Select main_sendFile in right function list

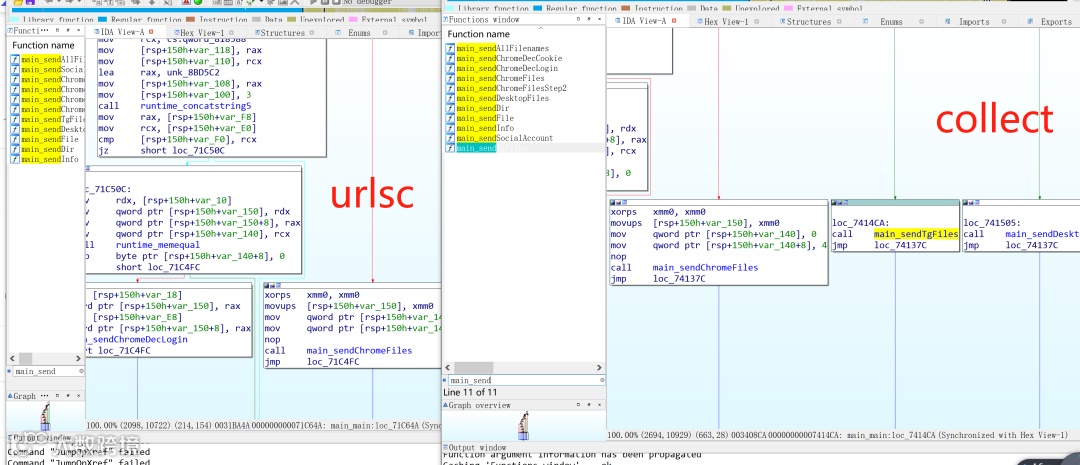coord(525,118)
